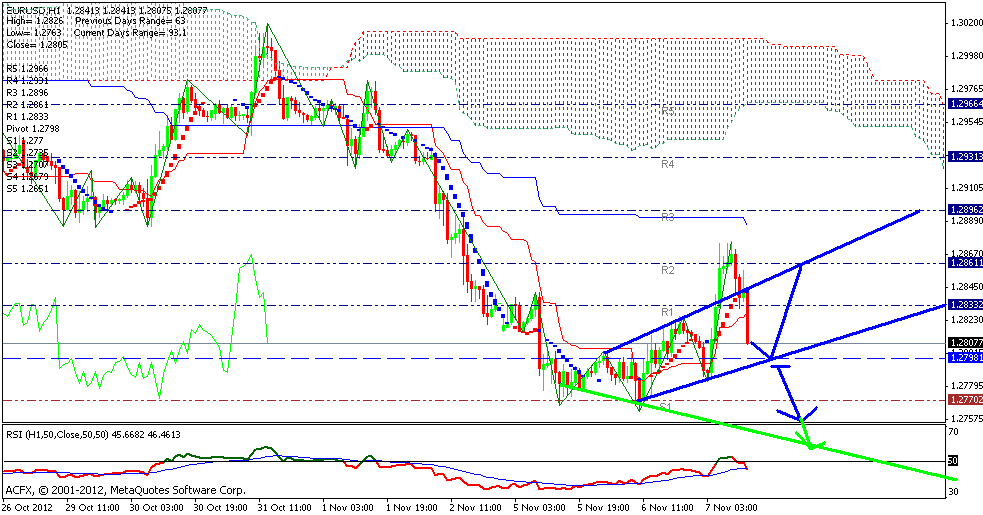Select the S5 1.2651 level text

coord(27,189)
